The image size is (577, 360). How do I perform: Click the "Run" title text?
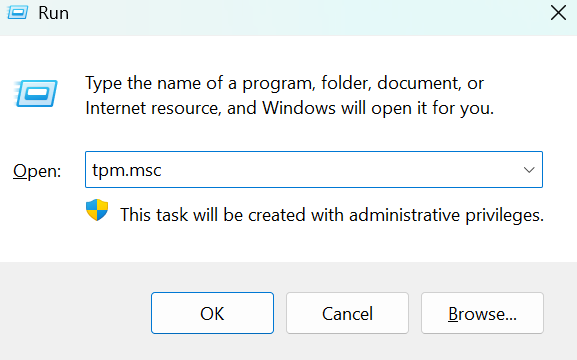[53, 13]
